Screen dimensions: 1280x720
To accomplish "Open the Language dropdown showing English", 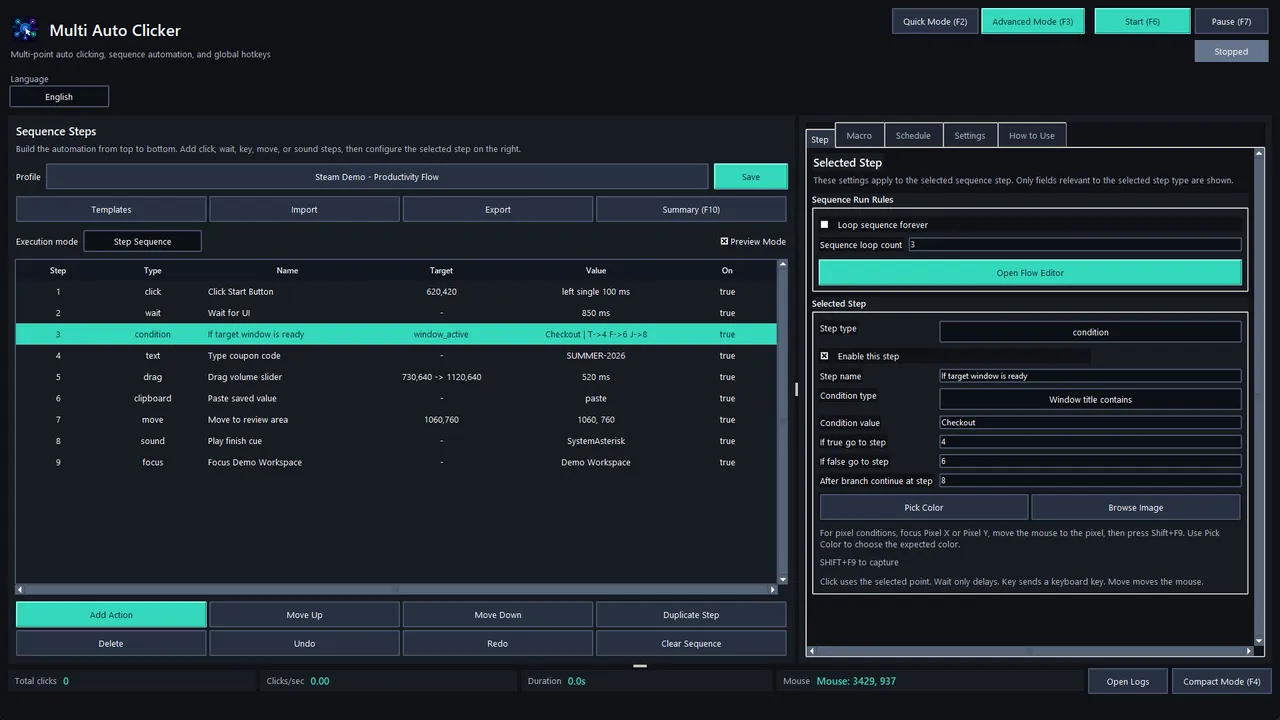I will [59, 97].
